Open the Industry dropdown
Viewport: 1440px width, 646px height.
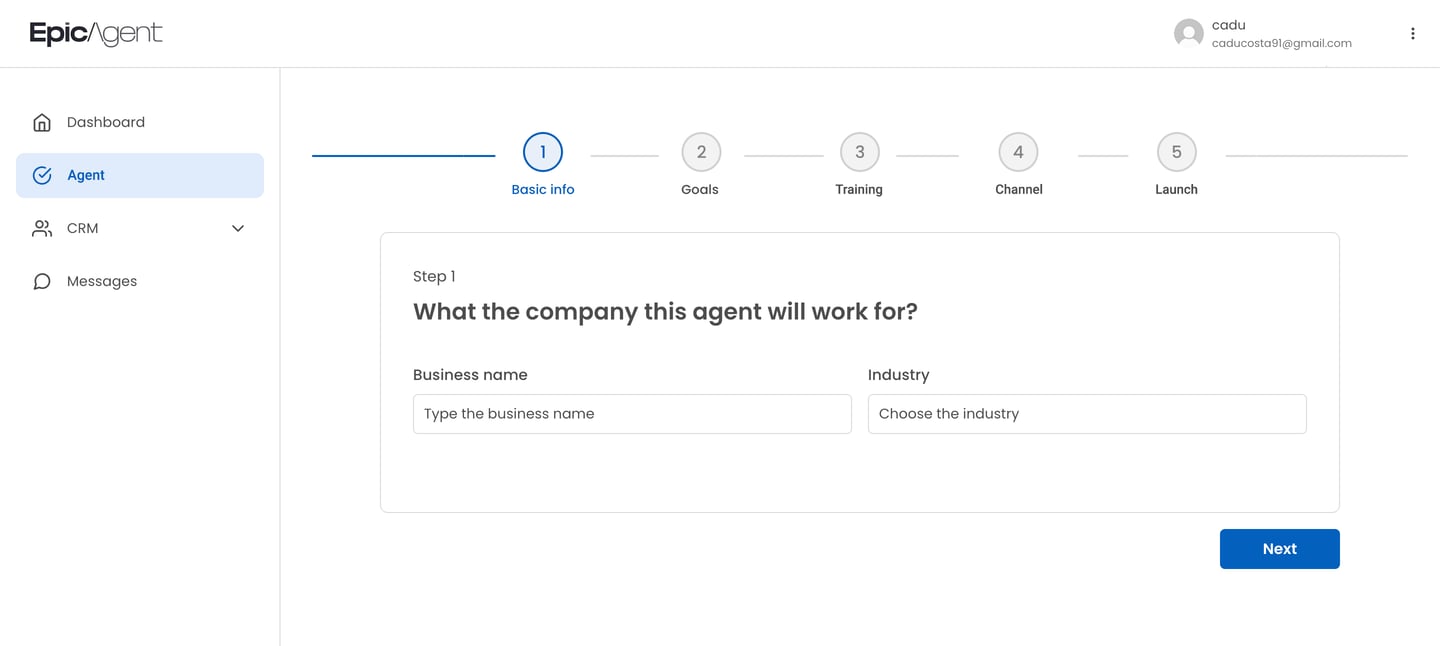click(x=1086, y=414)
